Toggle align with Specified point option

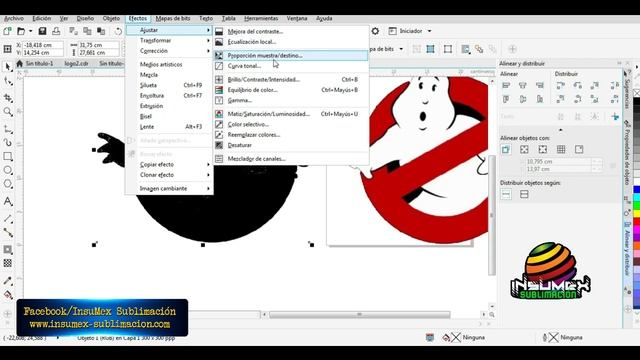[579, 149]
